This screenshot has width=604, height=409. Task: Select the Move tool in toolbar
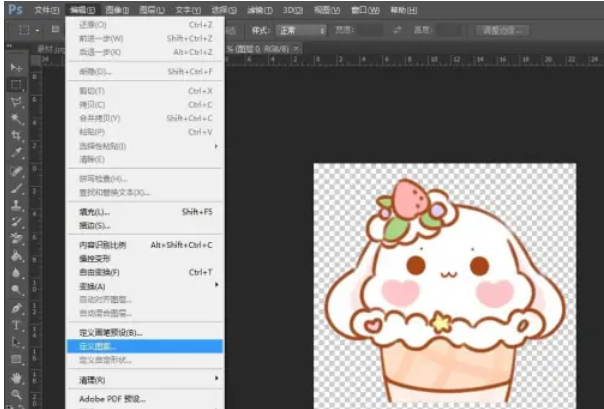click(16, 67)
